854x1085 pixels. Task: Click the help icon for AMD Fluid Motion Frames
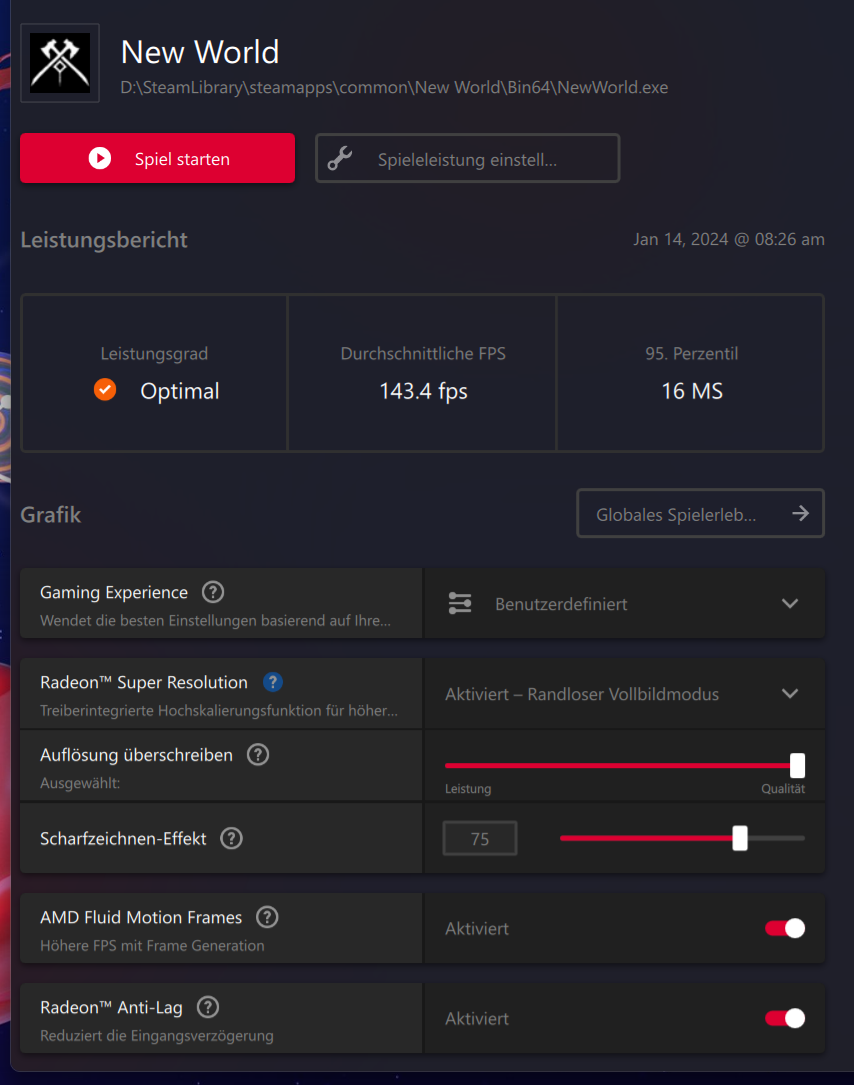(266, 917)
